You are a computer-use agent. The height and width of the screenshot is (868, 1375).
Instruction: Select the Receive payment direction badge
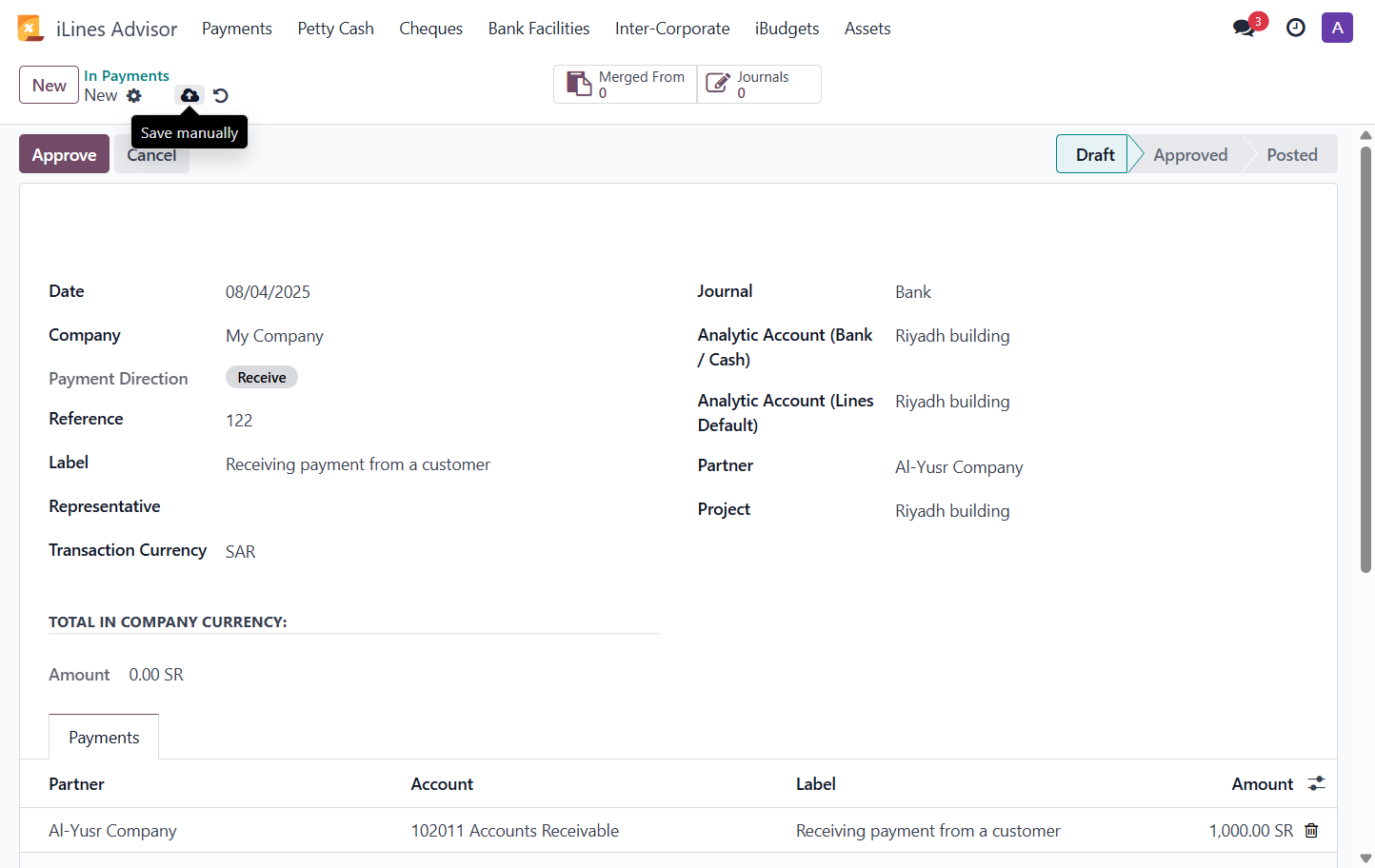262,377
